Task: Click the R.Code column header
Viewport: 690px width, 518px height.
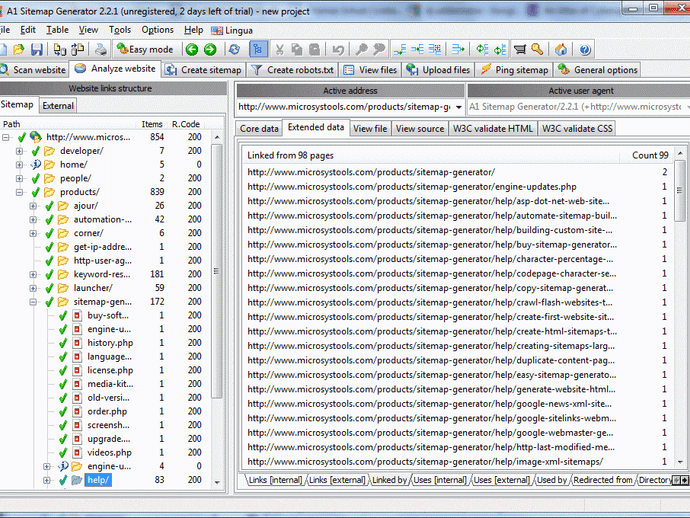Action: (186, 124)
